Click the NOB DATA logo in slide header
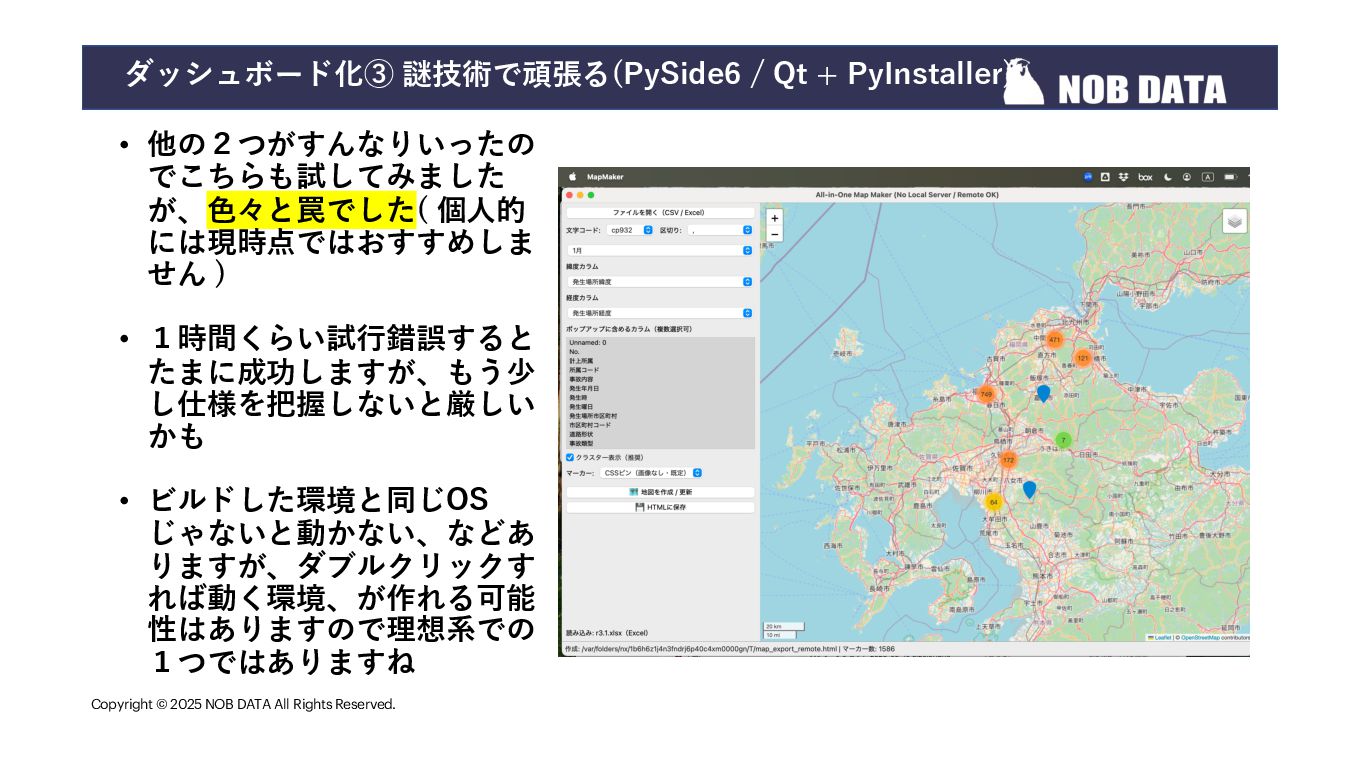 (x=1114, y=80)
